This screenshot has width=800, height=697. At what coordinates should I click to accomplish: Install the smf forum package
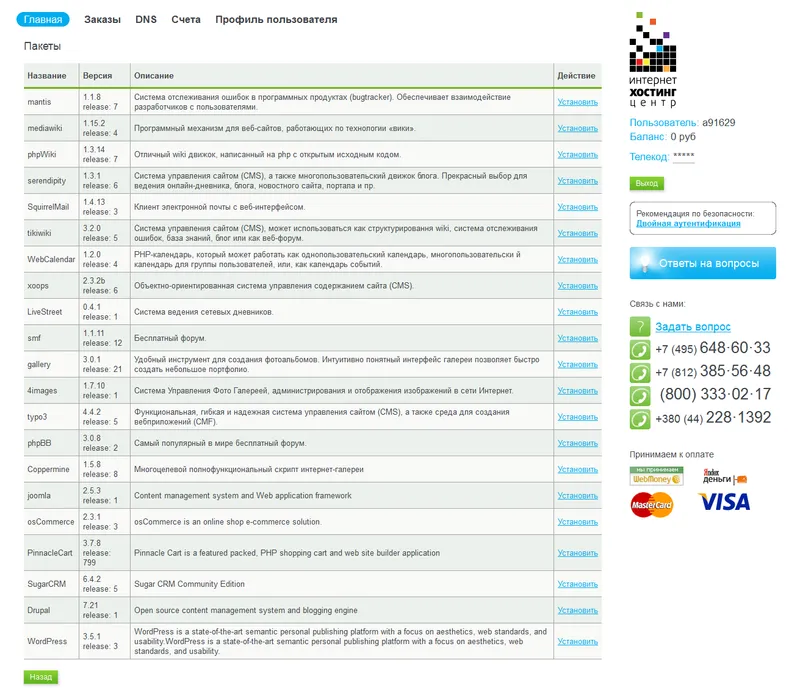point(578,338)
